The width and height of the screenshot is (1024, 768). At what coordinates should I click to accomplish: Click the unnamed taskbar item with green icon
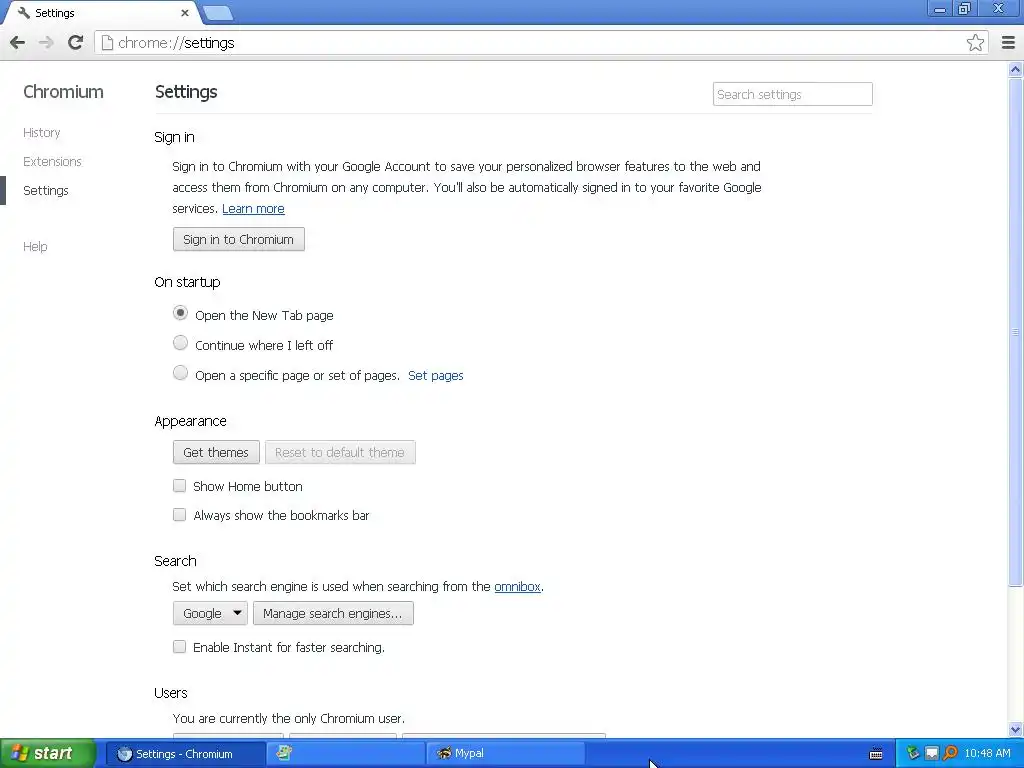345,754
